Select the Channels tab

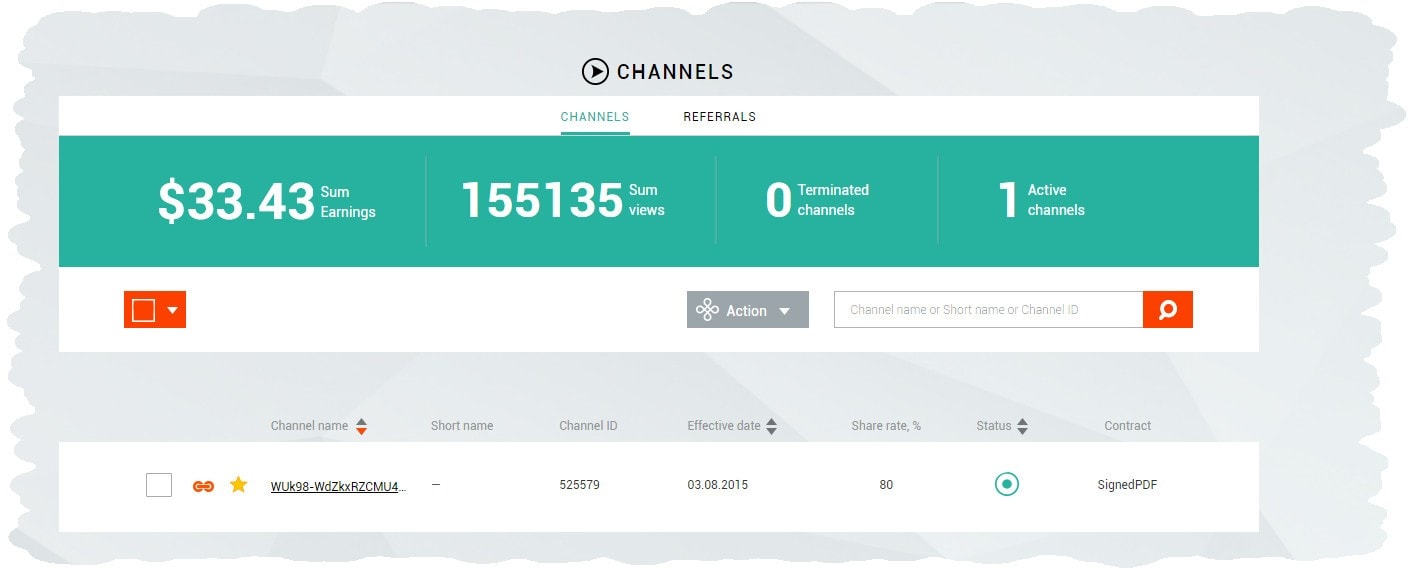point(595,117)
